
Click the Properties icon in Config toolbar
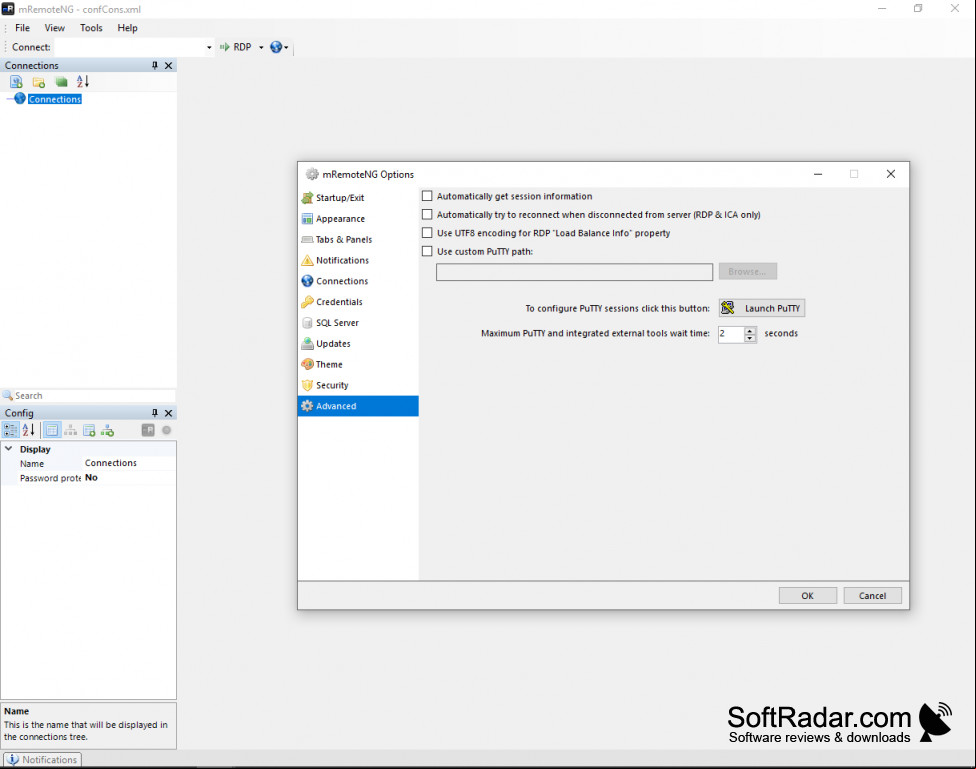pyautogui.click(x=52, y=430)
